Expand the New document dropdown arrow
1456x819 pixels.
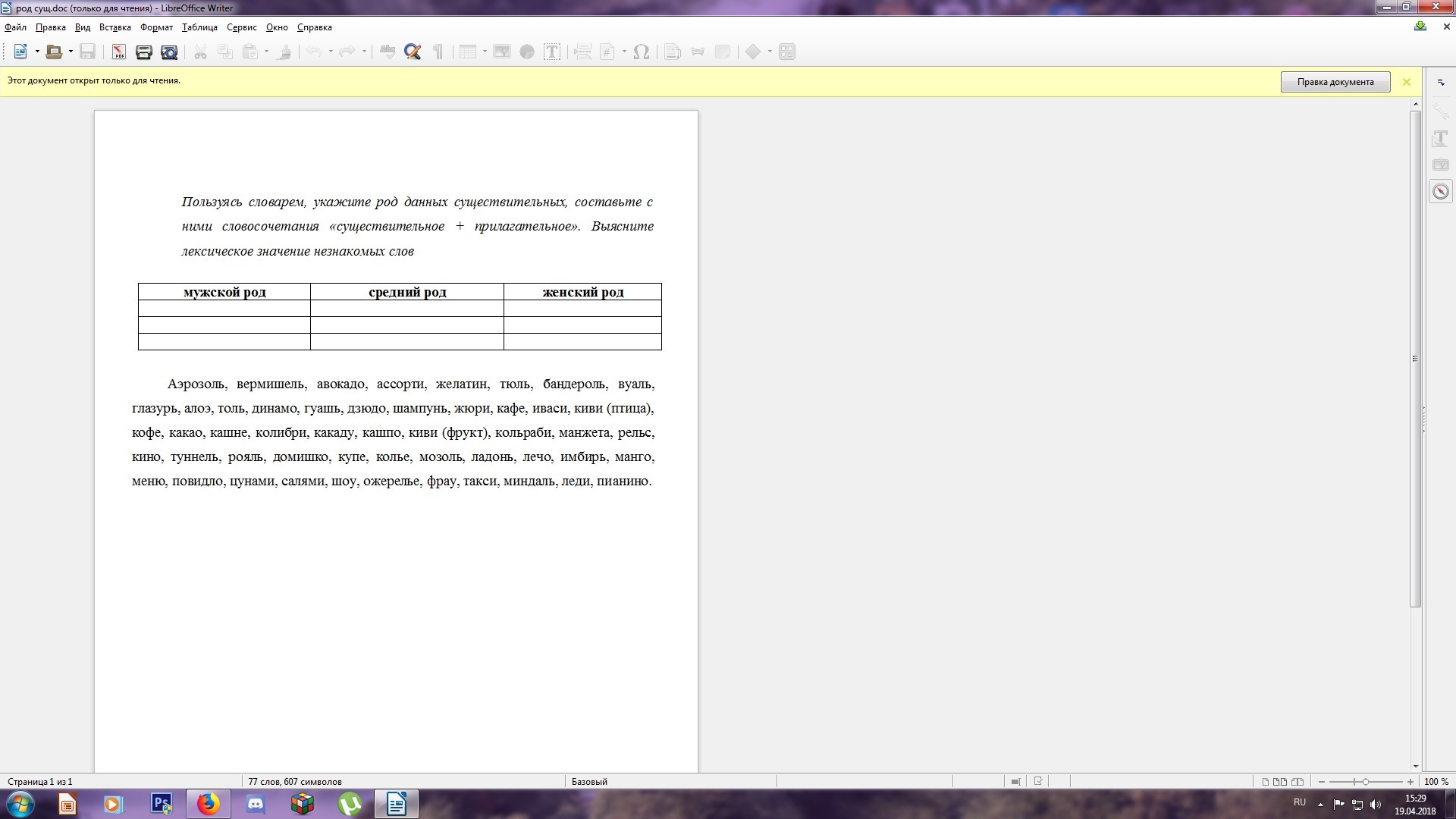point(37,52)
